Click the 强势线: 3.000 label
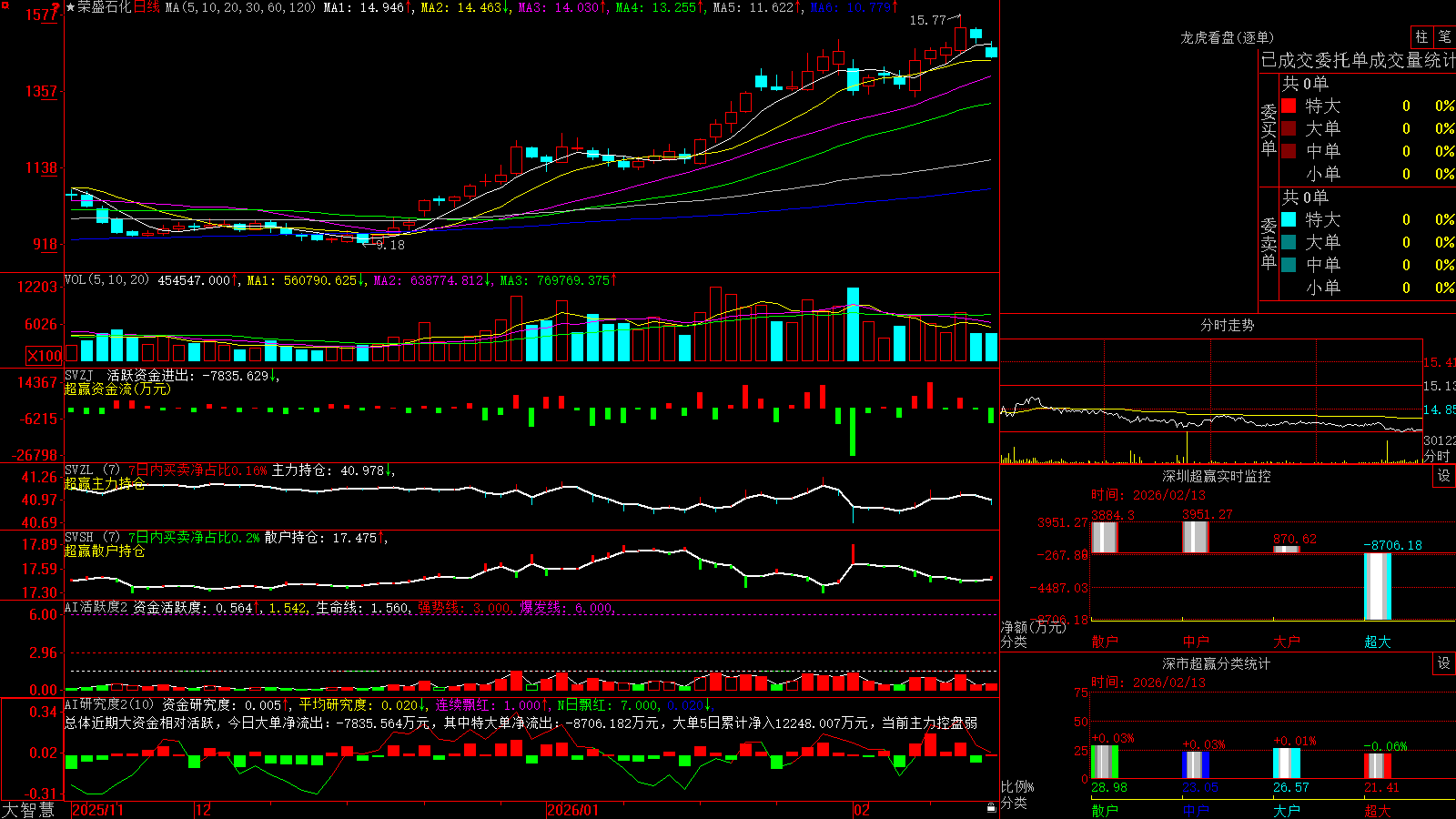Image resolution: width=1456 pixels, height=819 pixels. [464, 607]
